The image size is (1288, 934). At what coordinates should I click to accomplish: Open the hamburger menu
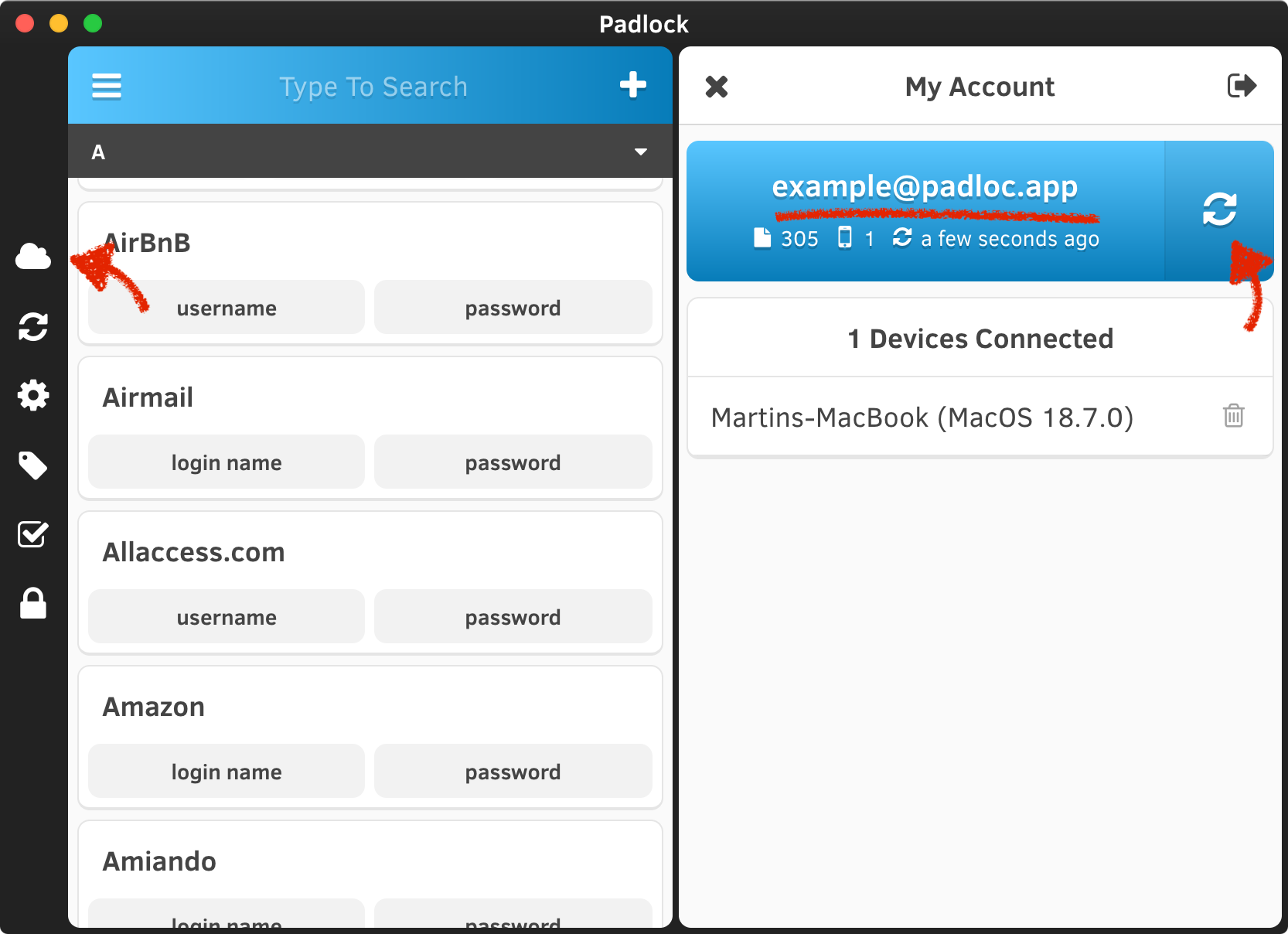pos(107,87)
